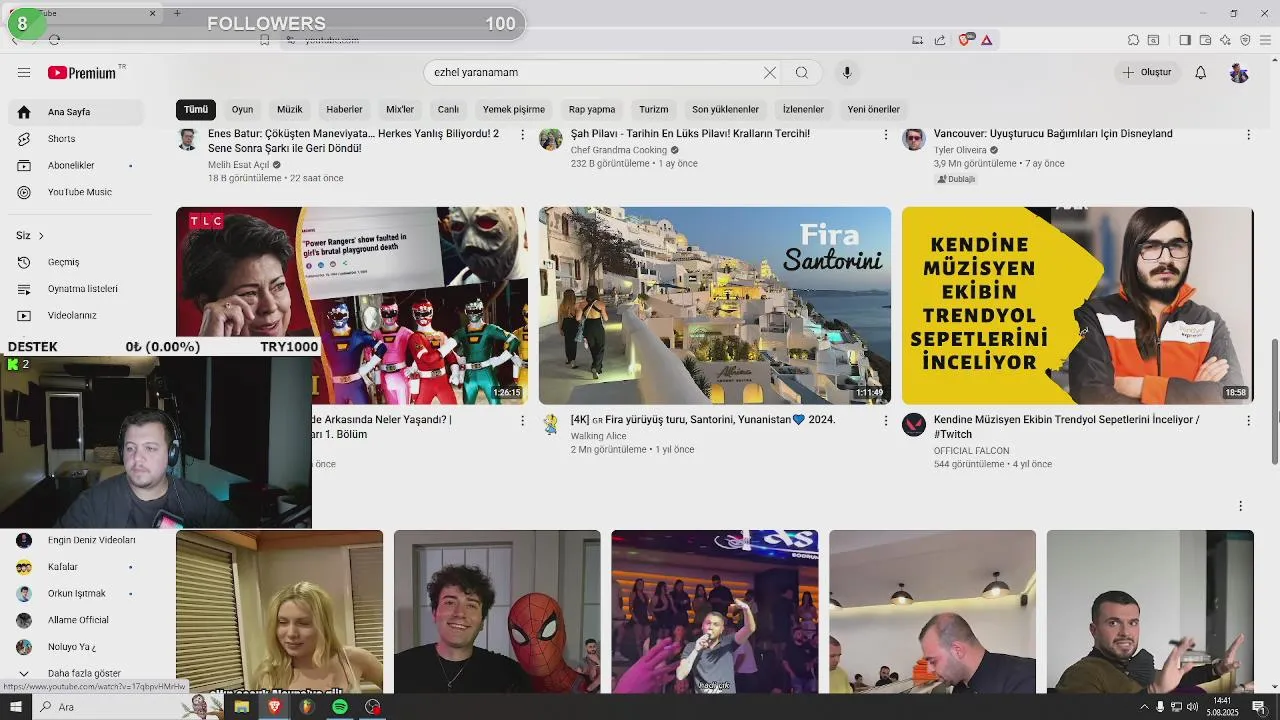
Task: Reload the page with refresh icon
Action: pos(54,40)
